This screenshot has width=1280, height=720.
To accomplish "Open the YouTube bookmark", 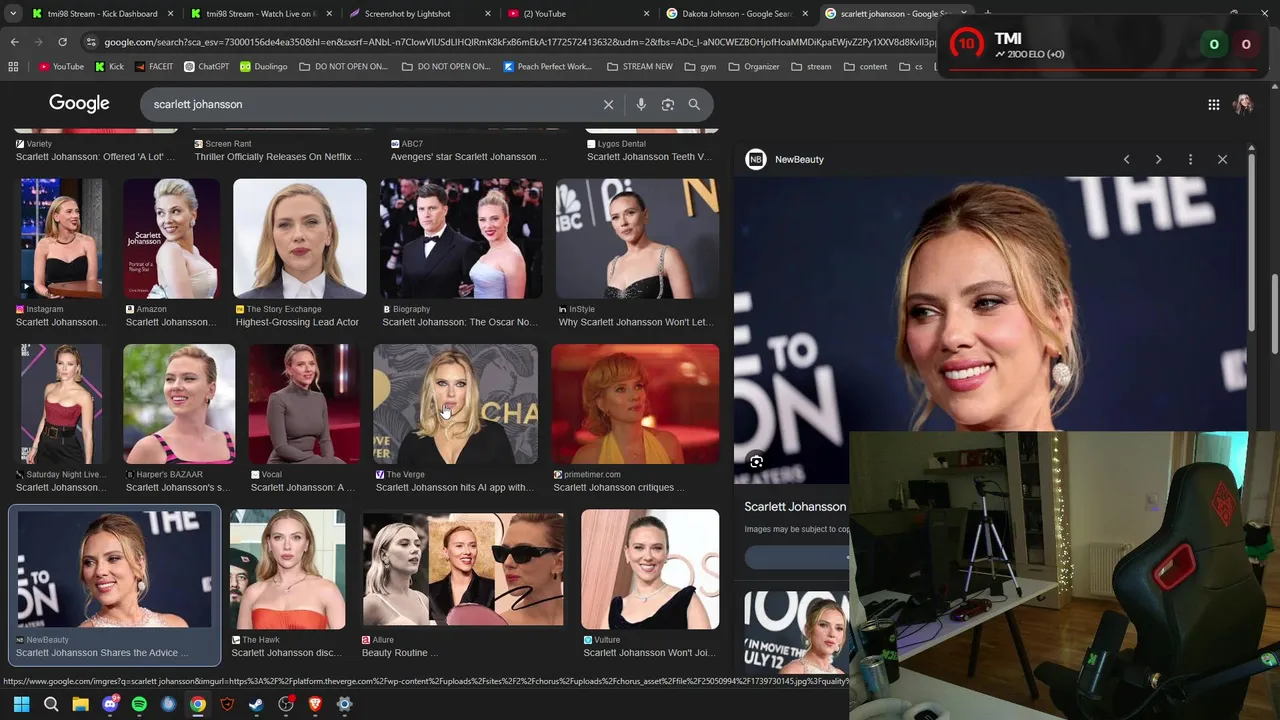I will pos(61,67).
